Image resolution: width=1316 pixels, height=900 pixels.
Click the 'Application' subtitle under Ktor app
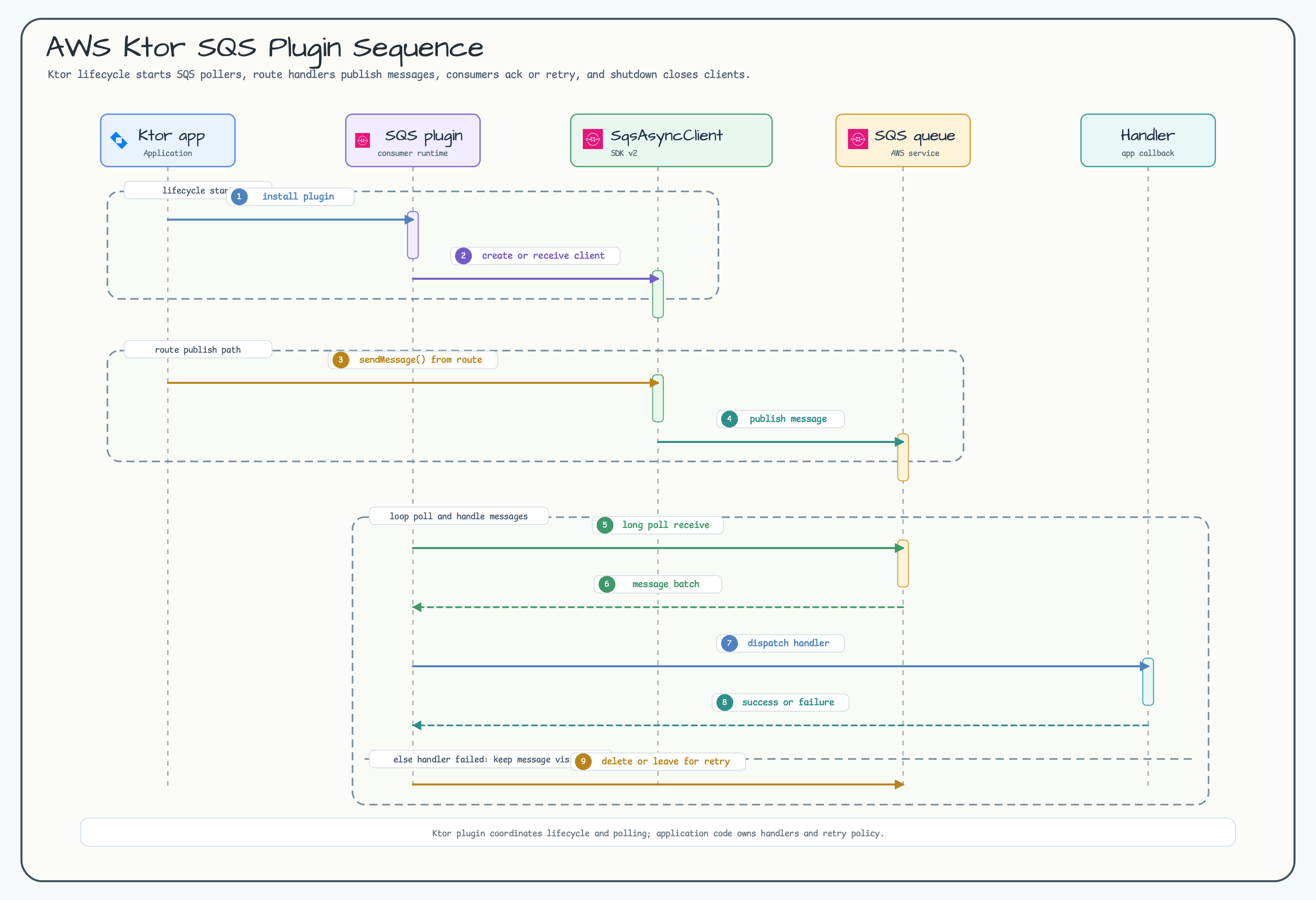pyautogui.click(x=168, y=153)
